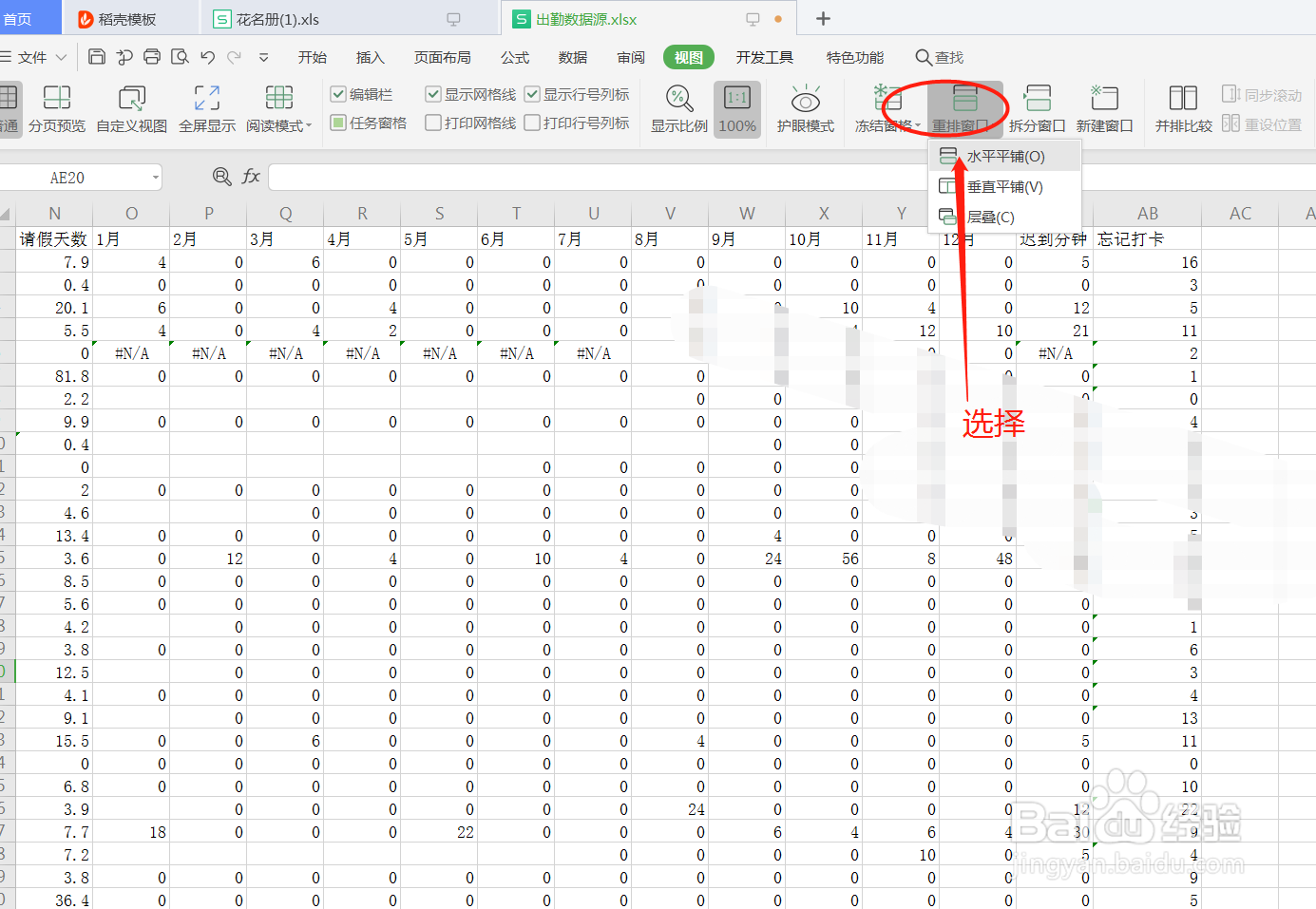Uncheck the 编辑栏 checkbox
Screen dimensions: 1316x909
click(337, 94)
